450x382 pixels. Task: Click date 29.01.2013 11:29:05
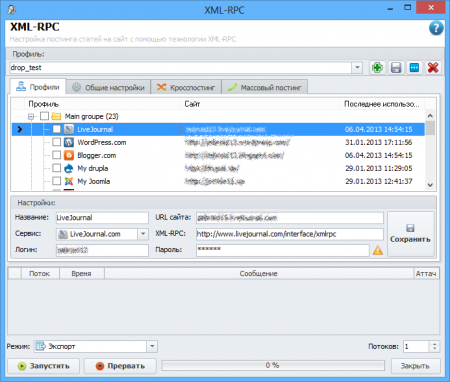click(x=379, y=168)
